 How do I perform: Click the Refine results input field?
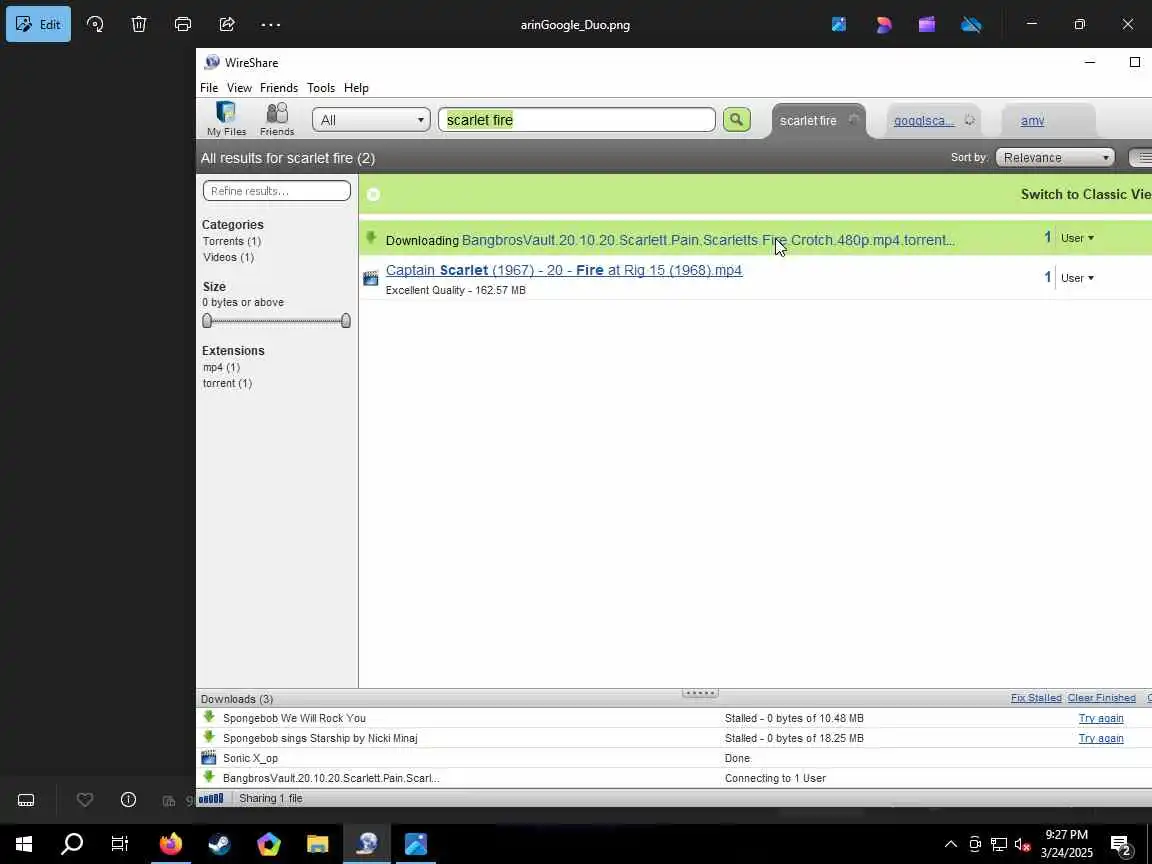coord(277,191)
